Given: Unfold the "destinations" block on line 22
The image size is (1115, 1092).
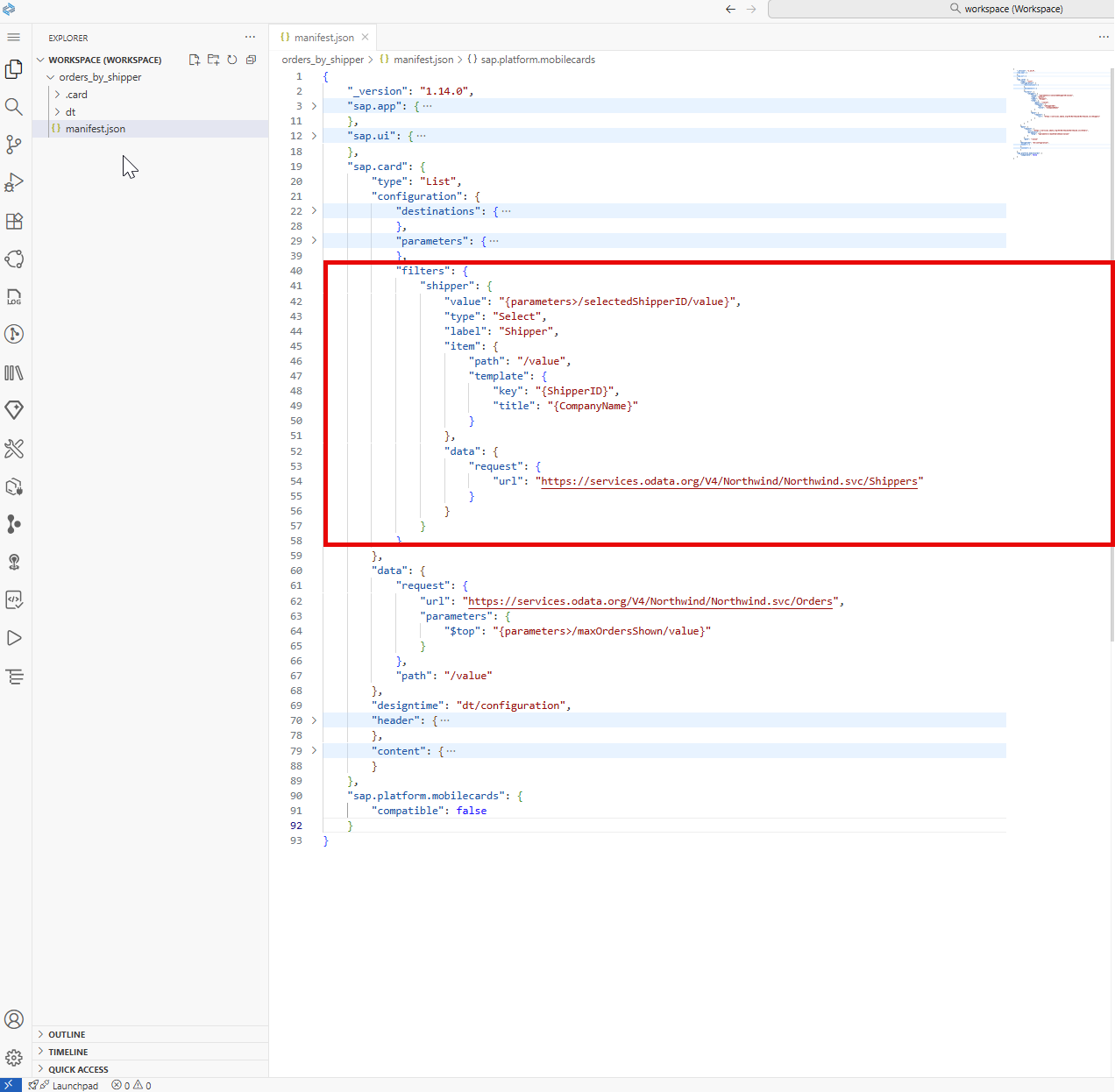Looking at the screenshot, I should [x=314, y=211].
